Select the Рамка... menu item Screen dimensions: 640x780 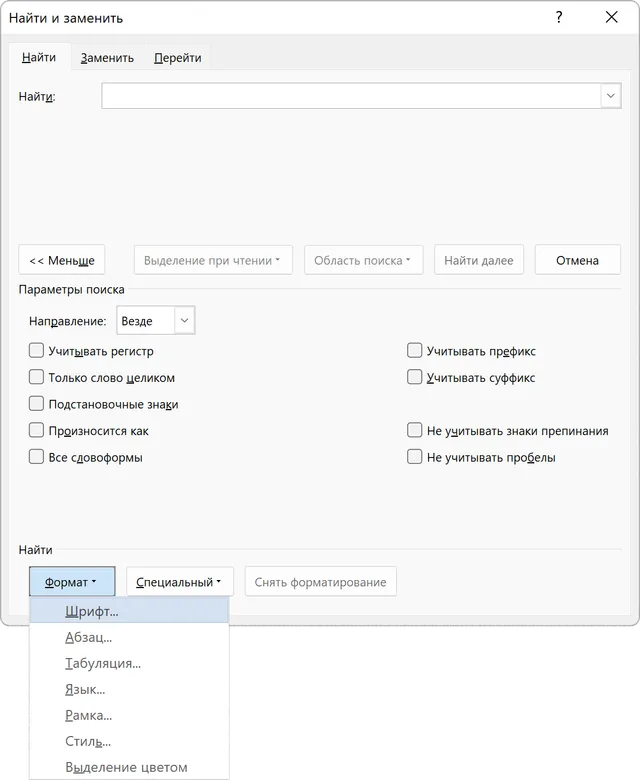[129, 715]
